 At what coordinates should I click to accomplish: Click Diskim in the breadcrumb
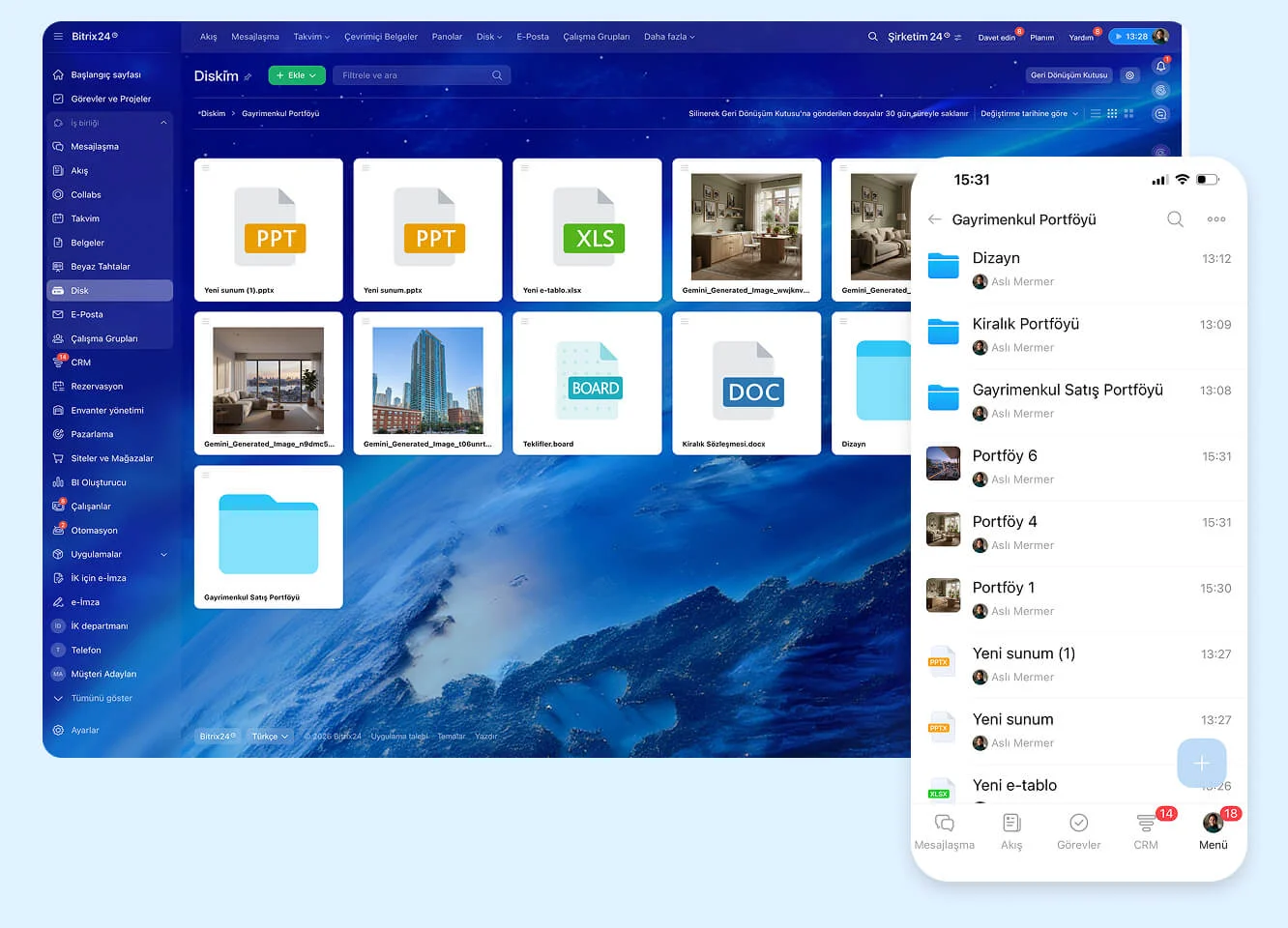point(213,114)
